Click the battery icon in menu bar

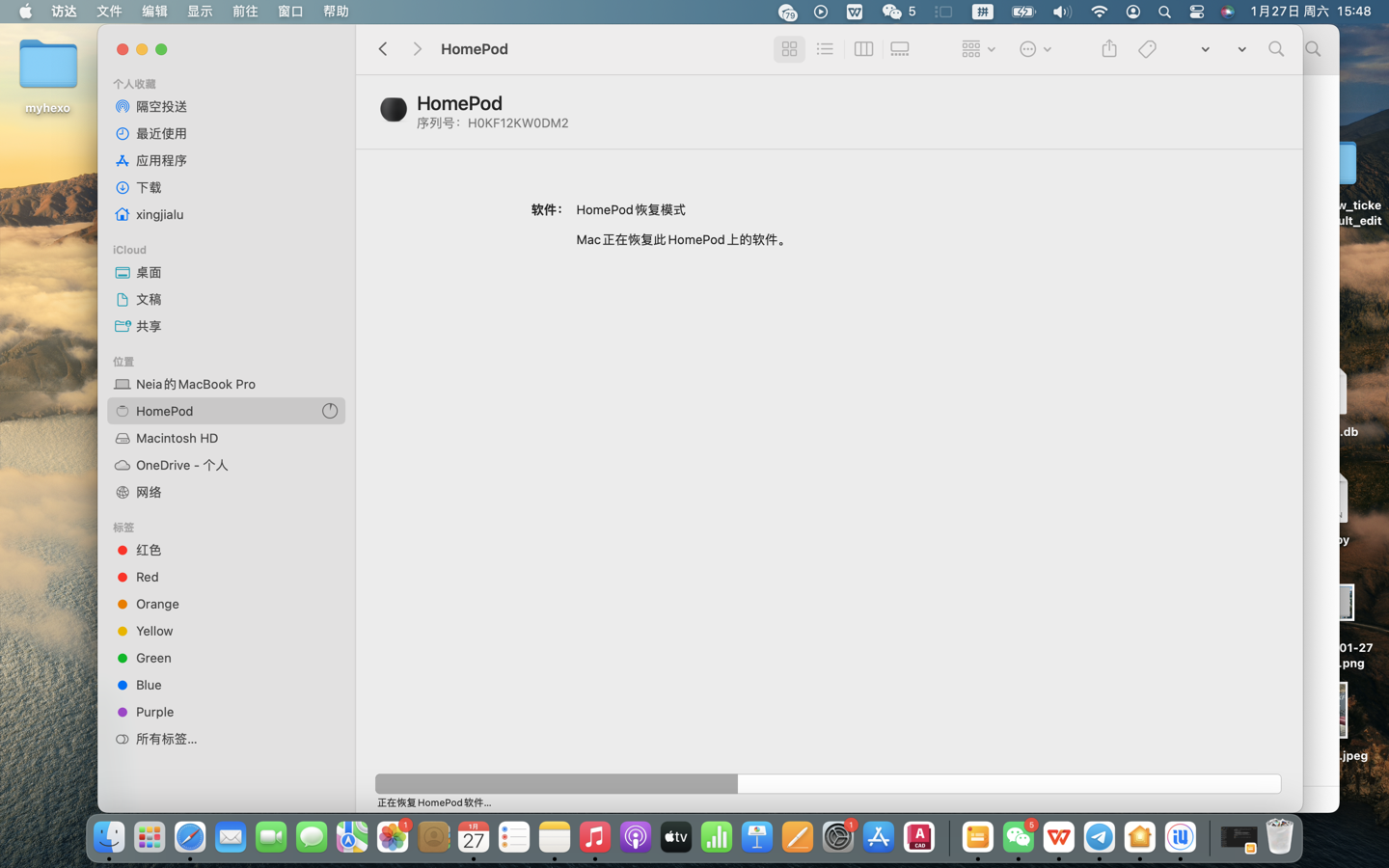[x=1022, y=12]
